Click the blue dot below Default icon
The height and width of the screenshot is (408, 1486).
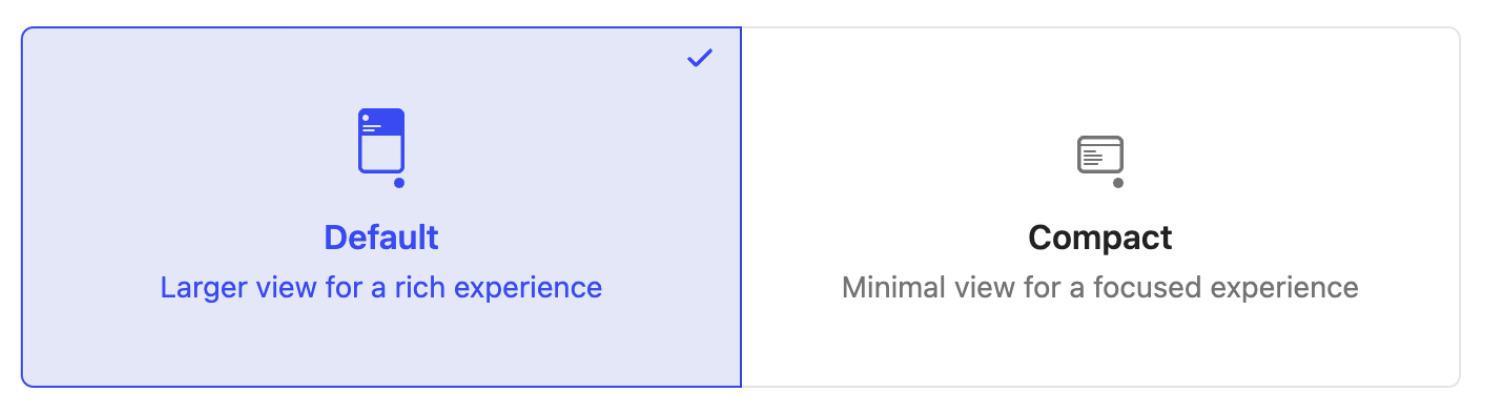[x=399, y=183]
